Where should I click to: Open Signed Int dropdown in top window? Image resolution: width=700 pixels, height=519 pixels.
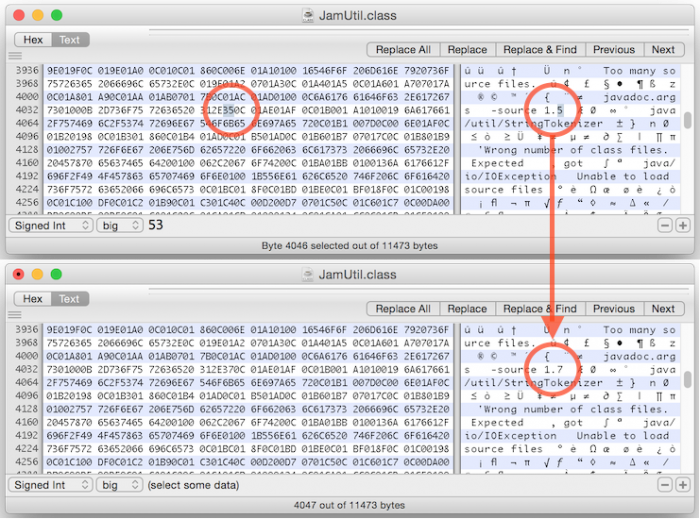[51, 225]
